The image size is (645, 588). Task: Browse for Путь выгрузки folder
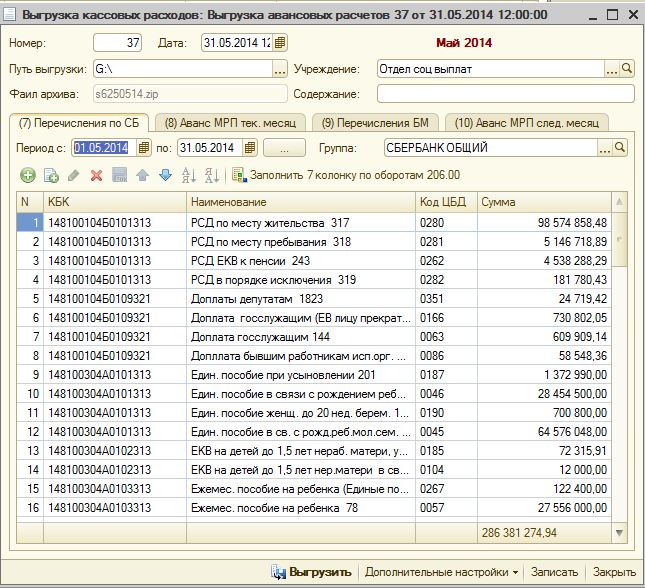(x=280, y=69)
